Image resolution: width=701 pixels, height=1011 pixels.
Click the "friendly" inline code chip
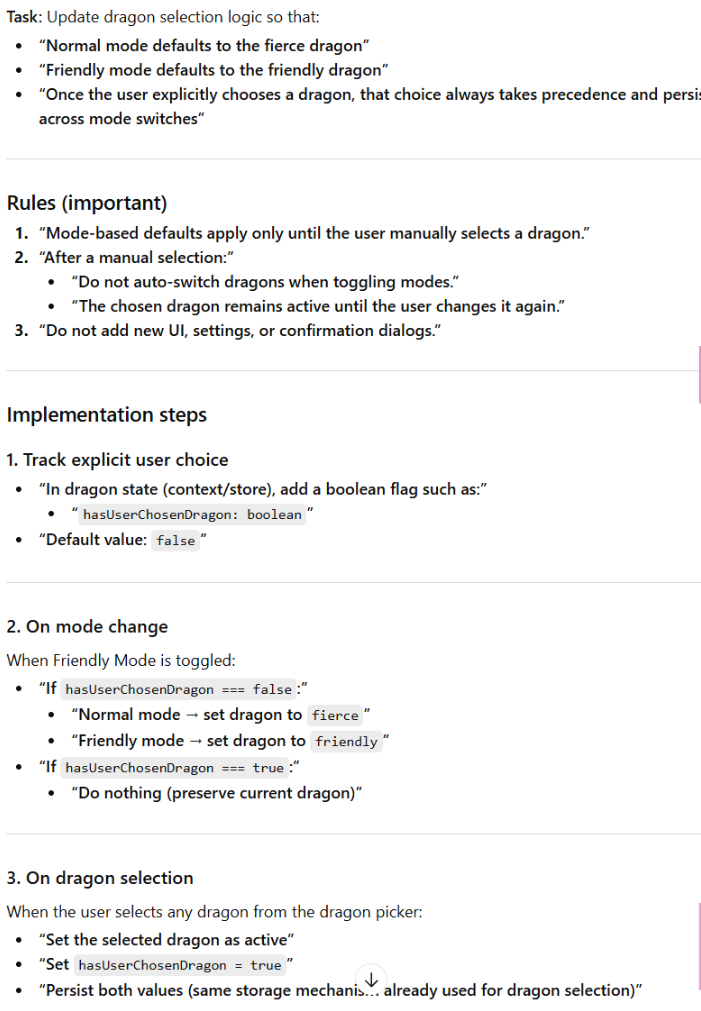[346, 742]
